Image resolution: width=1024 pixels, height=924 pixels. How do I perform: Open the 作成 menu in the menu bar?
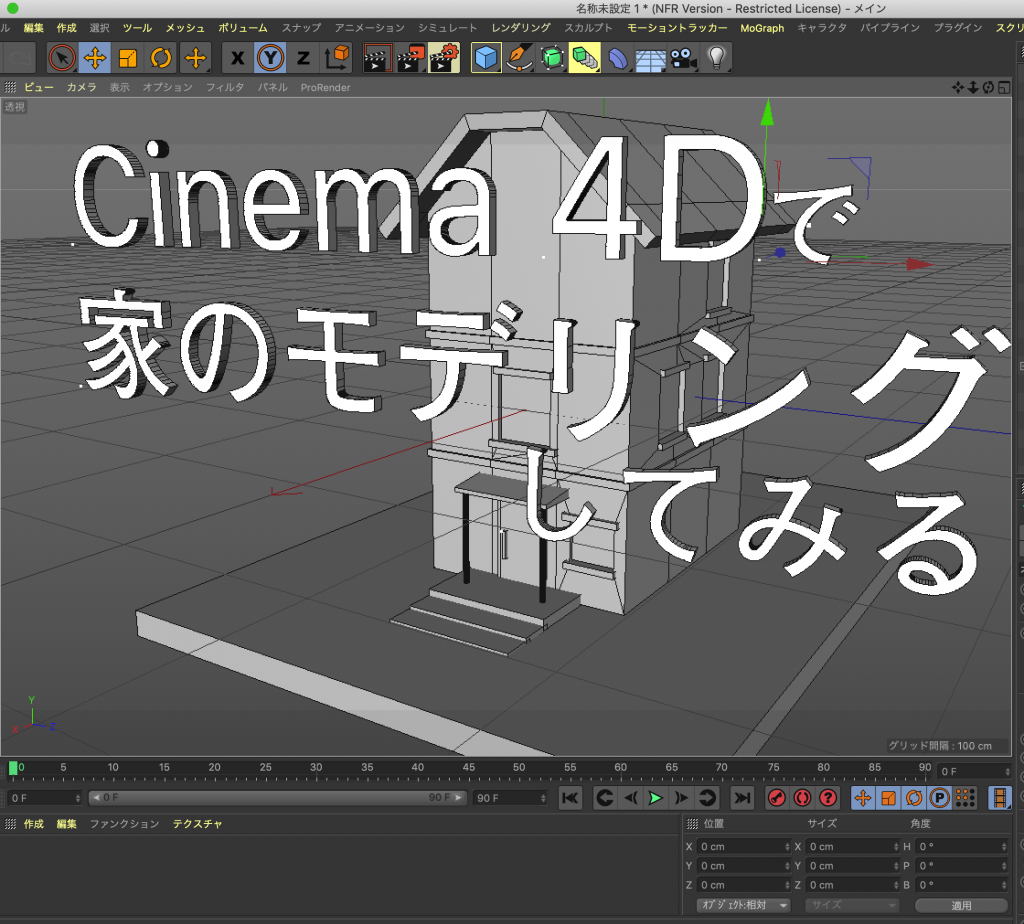point(67,28)
